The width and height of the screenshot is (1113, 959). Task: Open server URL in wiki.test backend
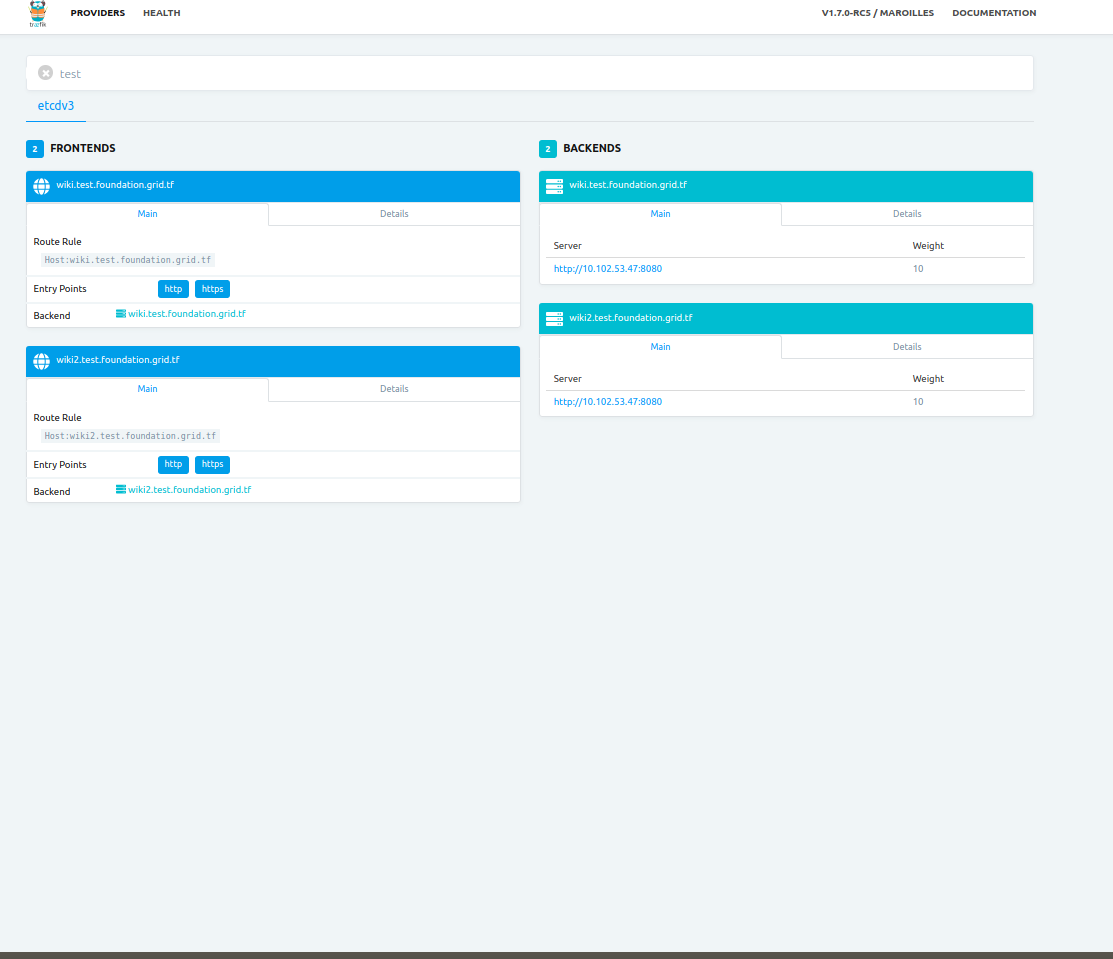pos(608,269)
